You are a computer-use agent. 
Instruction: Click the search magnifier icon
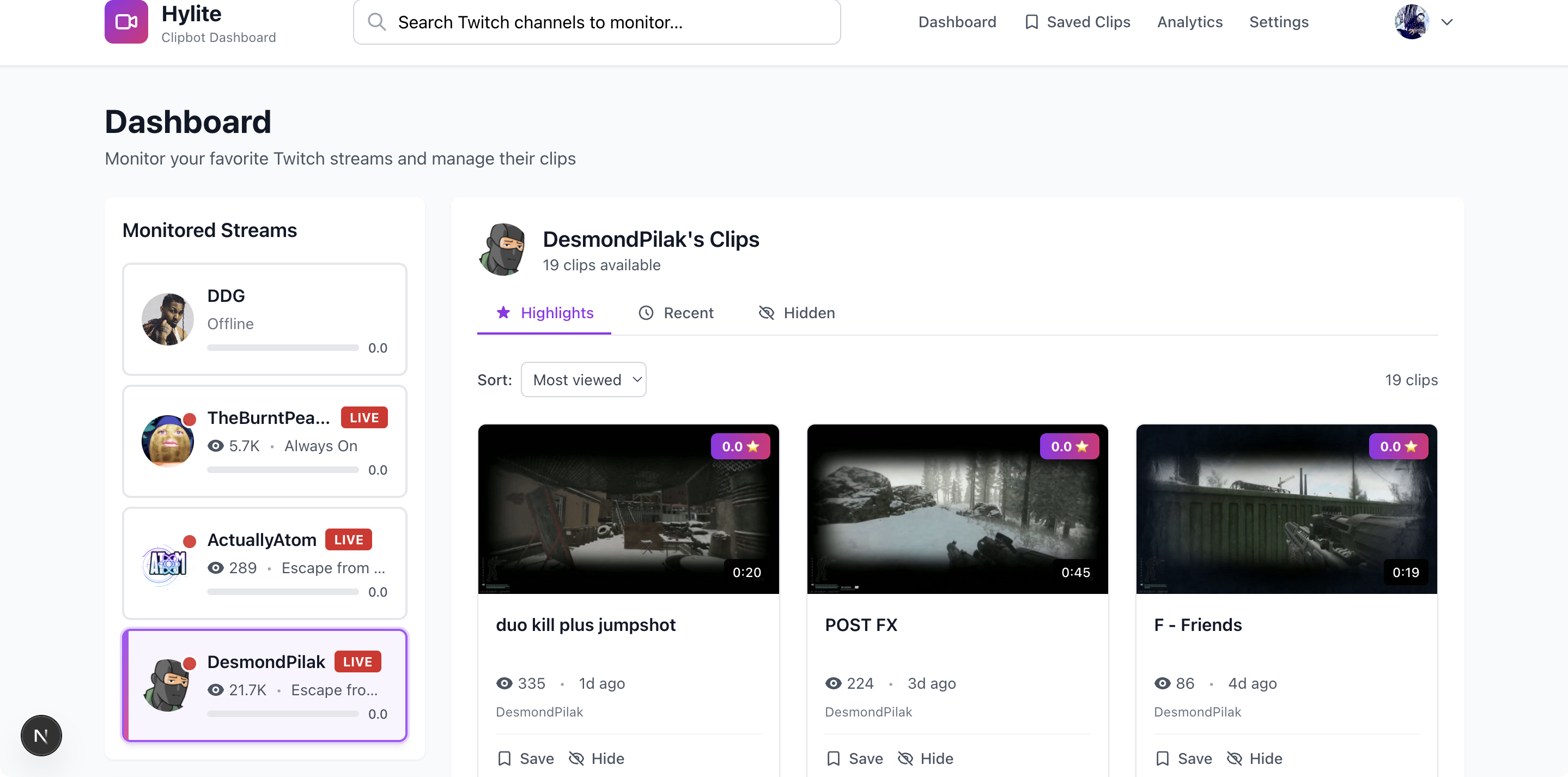click(x=377, y=22)
